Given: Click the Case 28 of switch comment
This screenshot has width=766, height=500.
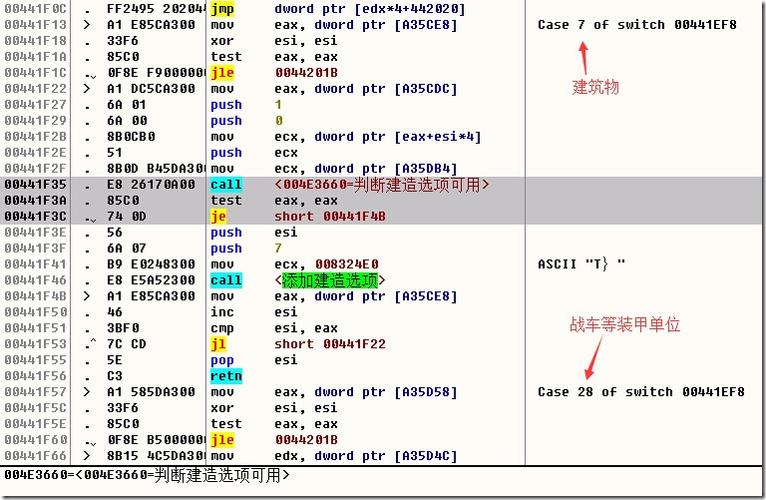Looking at the screenshot, I should tap(640, 393).
